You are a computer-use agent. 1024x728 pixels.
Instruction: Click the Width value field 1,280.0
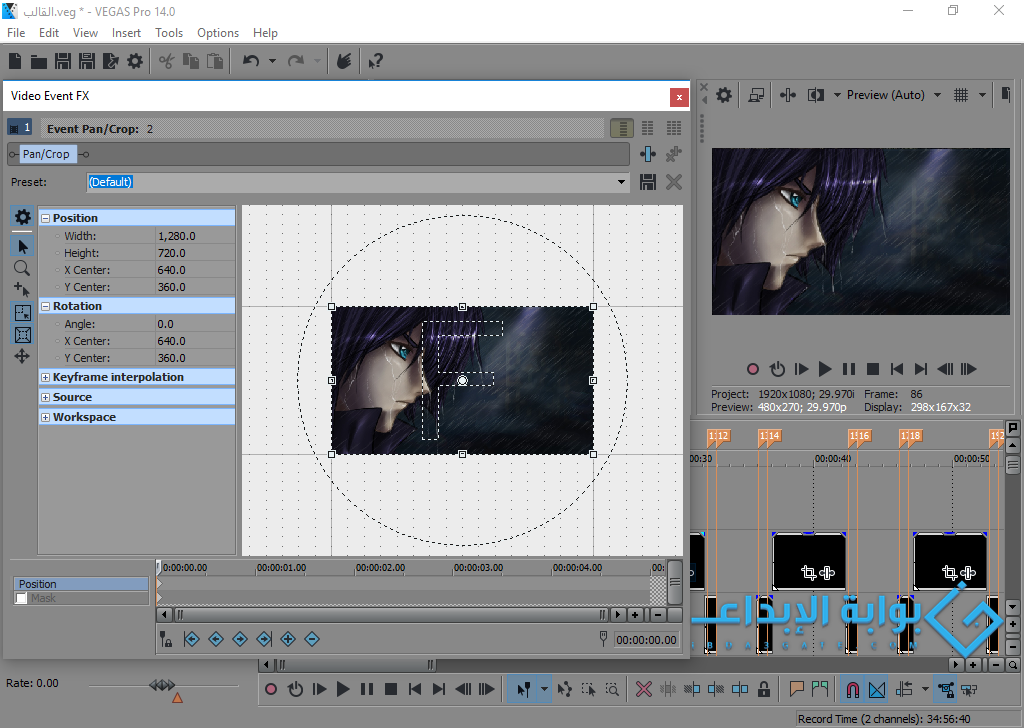[195, 236]
